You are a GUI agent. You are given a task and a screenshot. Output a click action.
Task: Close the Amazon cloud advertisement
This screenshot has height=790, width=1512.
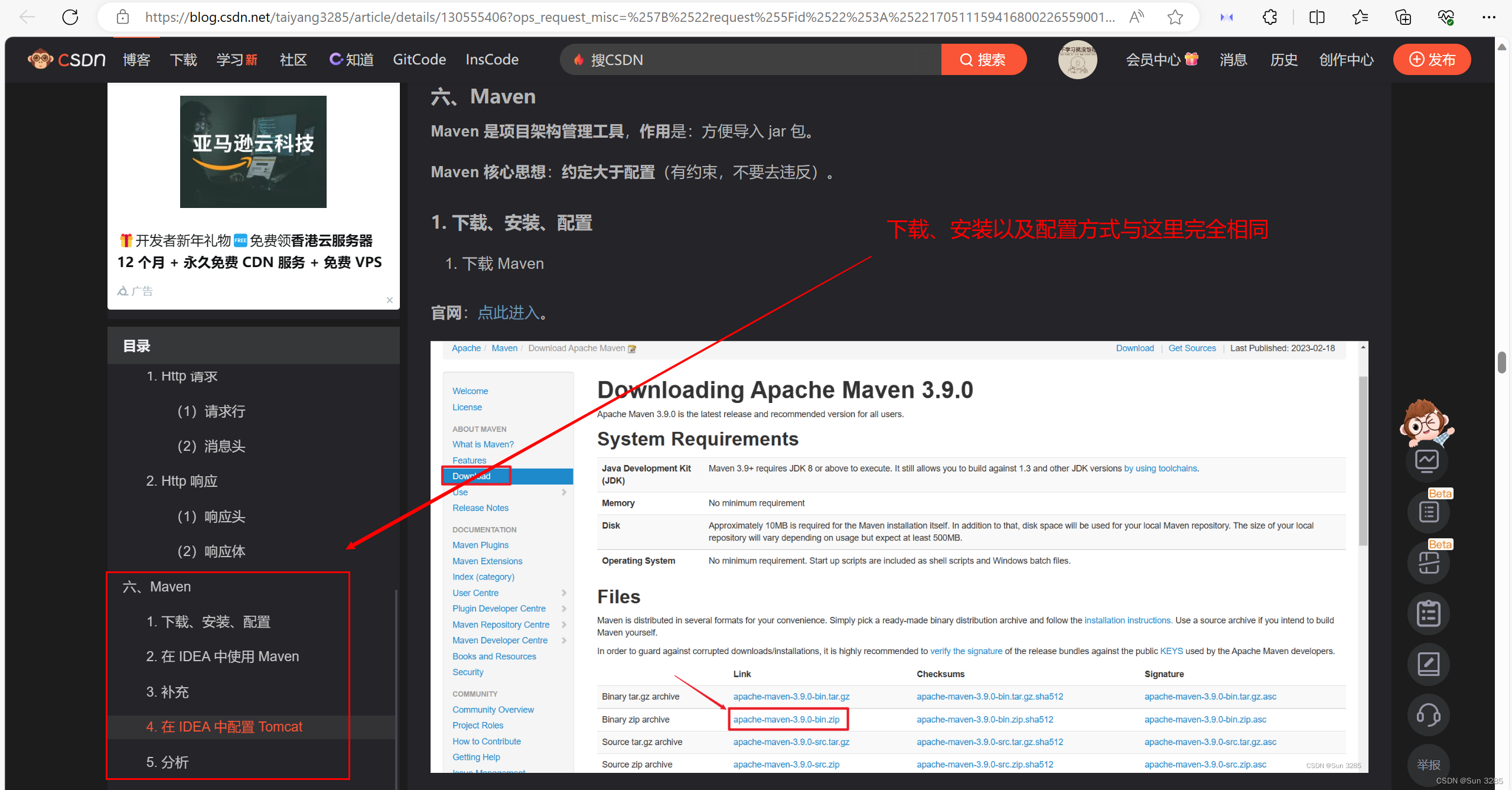tap(390, 300)
